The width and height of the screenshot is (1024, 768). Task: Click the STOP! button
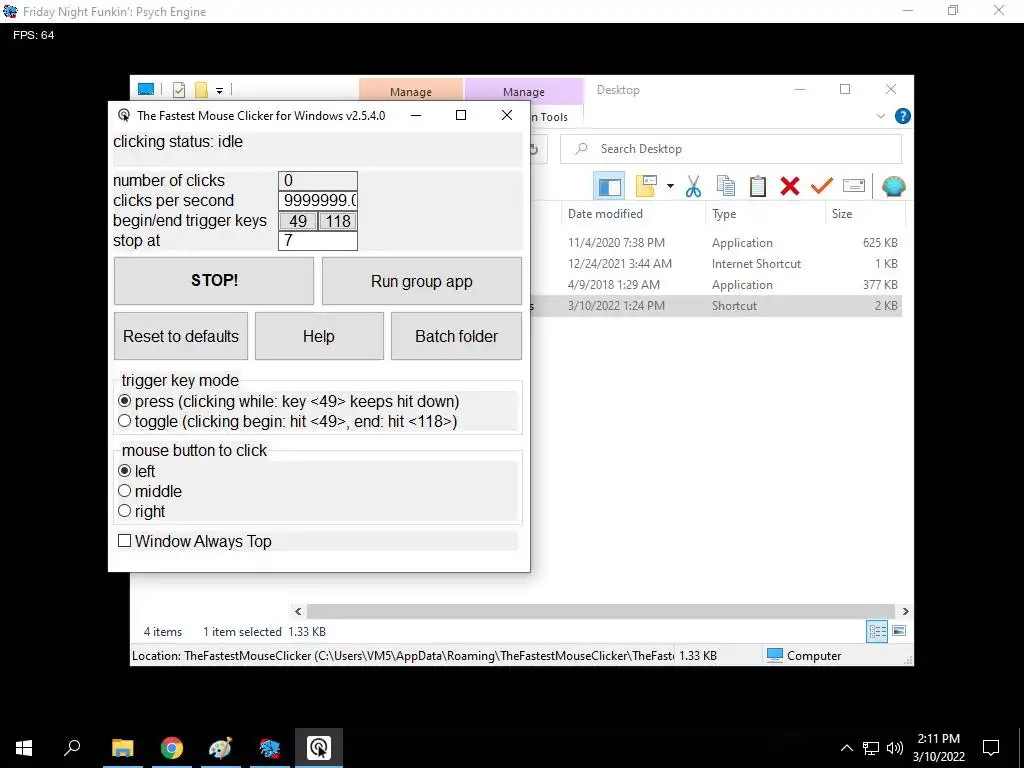tap(214, 281)
